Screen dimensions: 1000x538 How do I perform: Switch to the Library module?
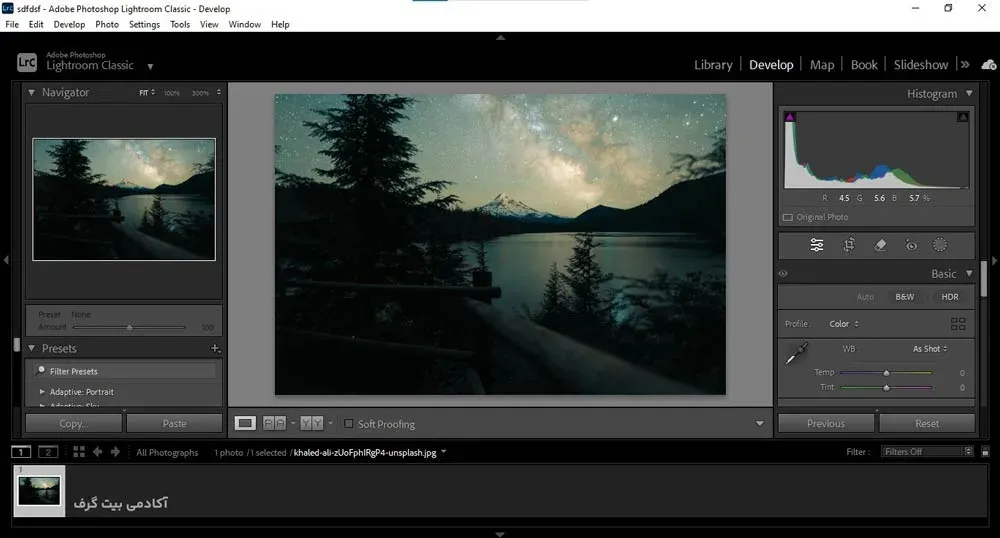pyautogui.click(x=713, y=64)
